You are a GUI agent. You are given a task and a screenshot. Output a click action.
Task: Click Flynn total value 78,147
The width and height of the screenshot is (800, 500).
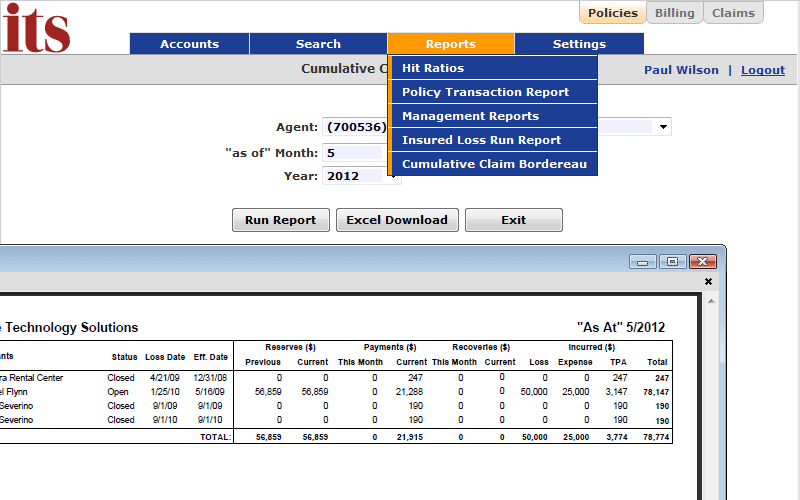[656, 392]
